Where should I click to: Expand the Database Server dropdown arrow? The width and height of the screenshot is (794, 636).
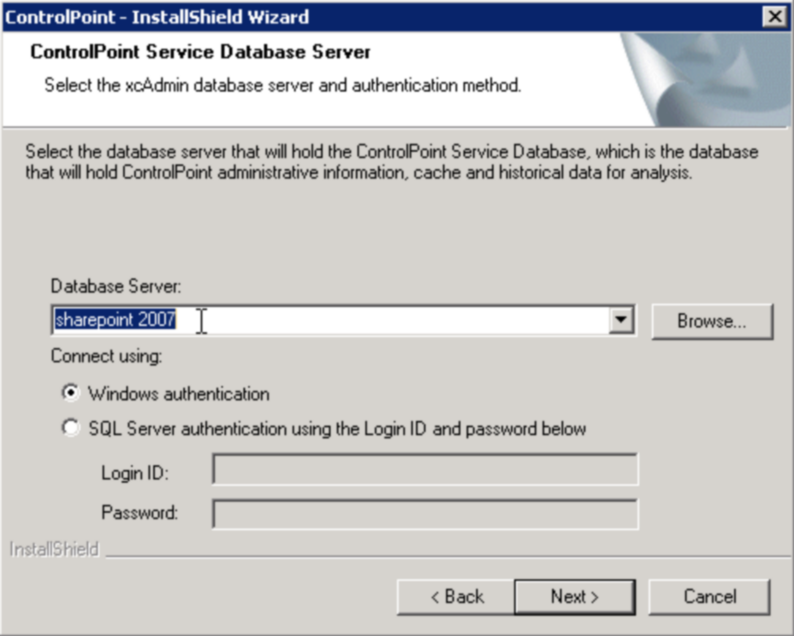point(622,321)
